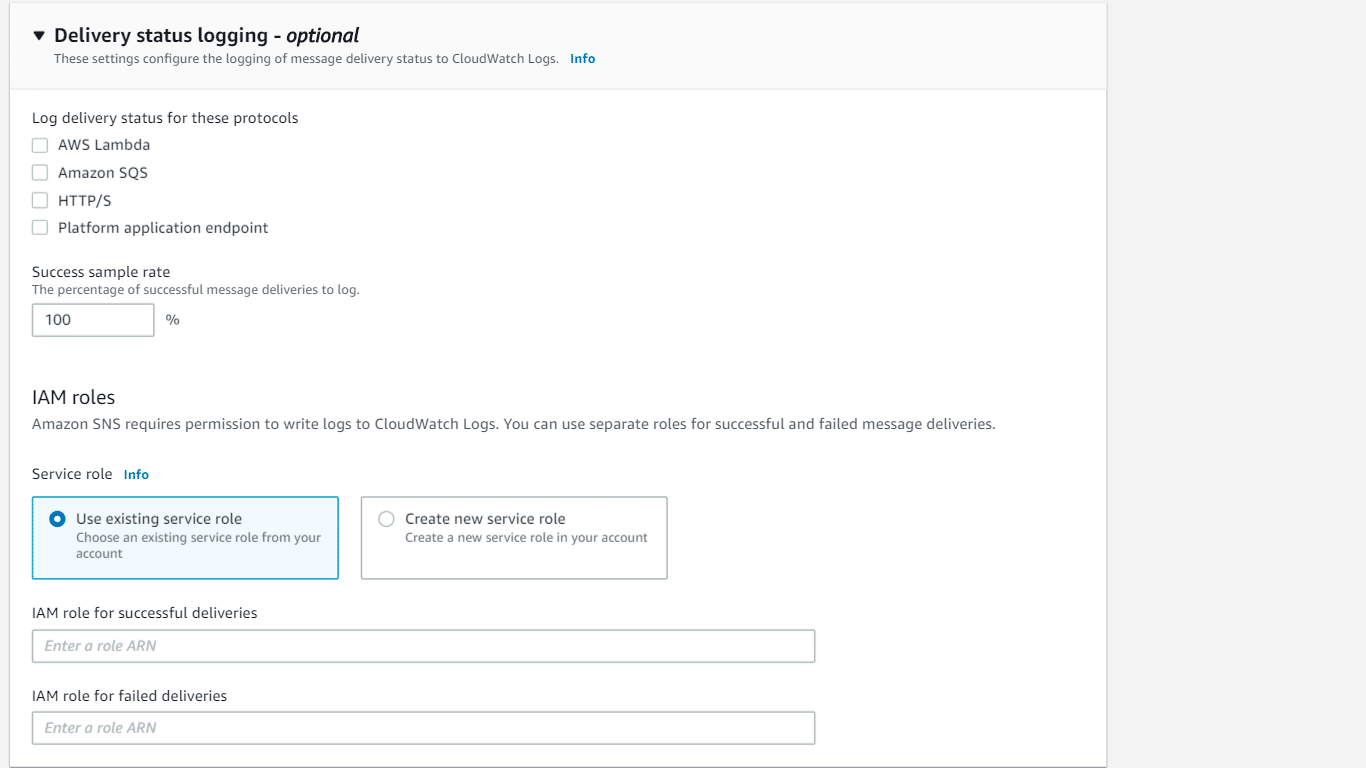Viewport: 1366px width, 768px height.
Task: Click the HTTP/S label text
Action: [85, 200]
